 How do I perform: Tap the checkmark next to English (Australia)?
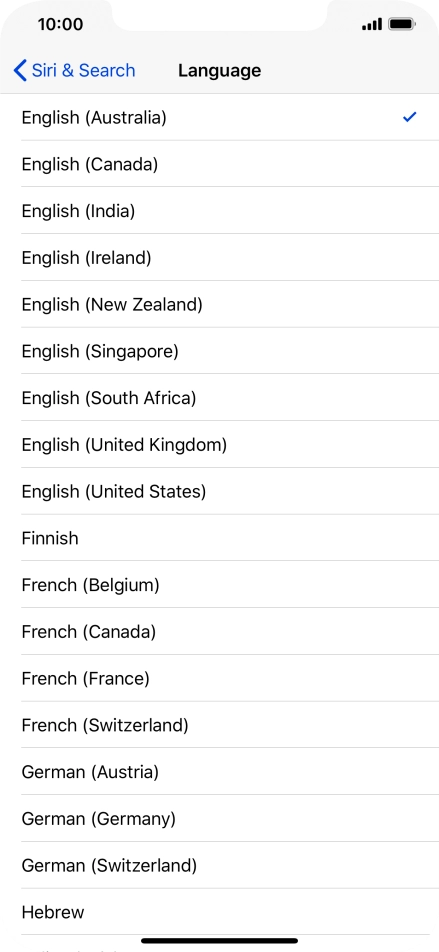pyautogui.click(x=410, y=117)
